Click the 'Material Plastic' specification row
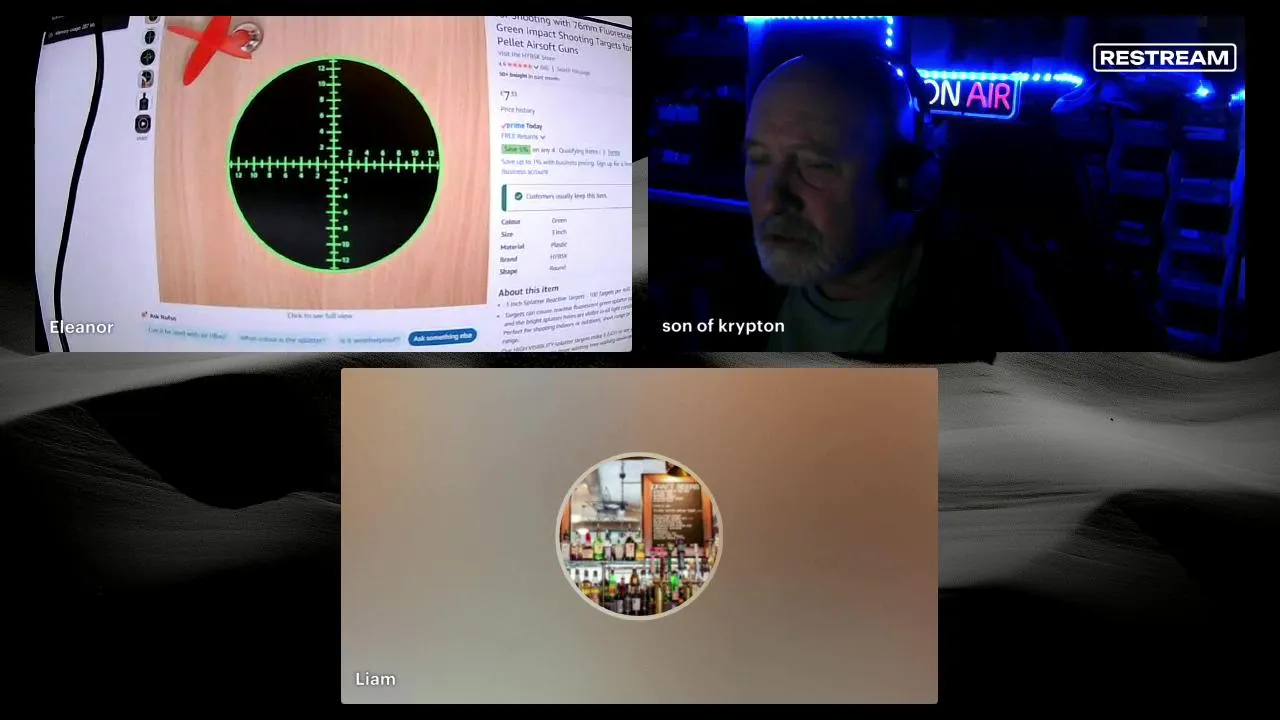Image resolution: width=1280 pixels, height=720 pixels. (x=534, y=246)
